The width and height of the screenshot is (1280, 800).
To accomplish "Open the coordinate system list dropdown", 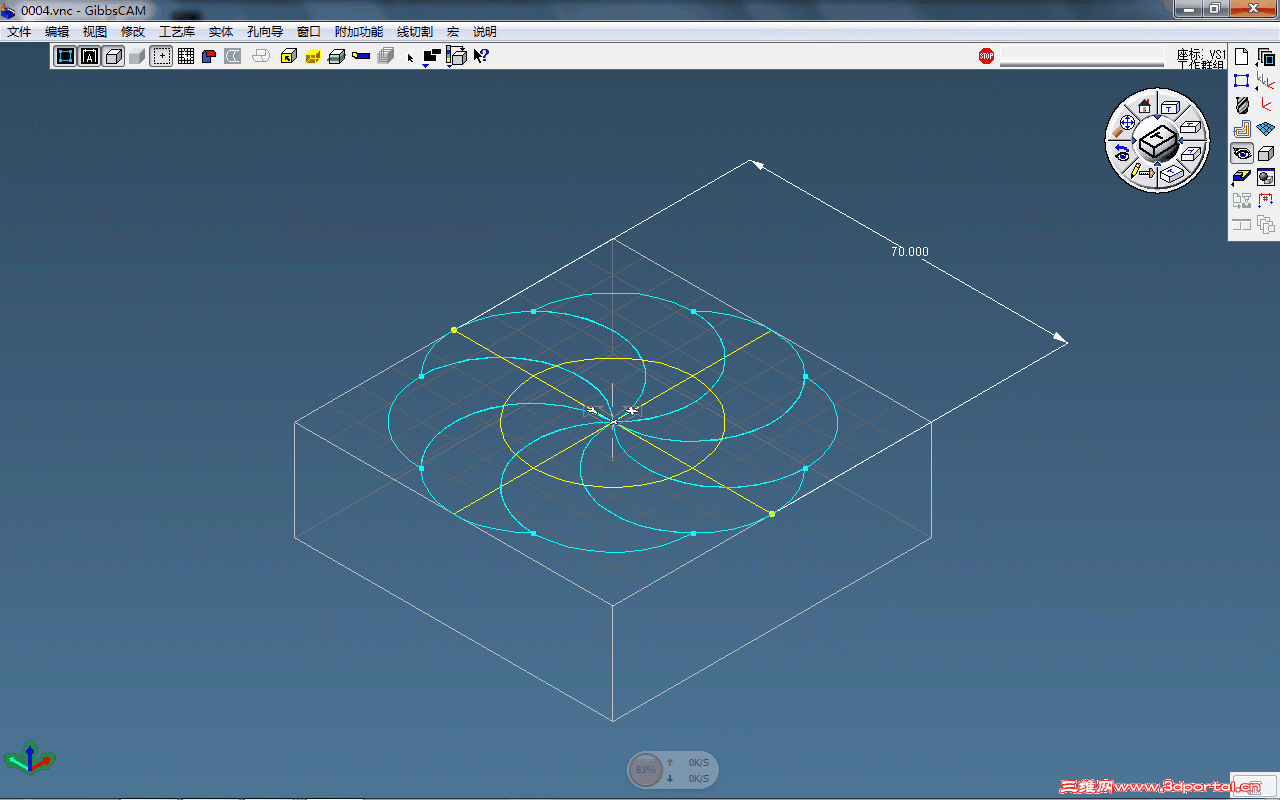I will pyautogui.click(x=1266, y=81).
